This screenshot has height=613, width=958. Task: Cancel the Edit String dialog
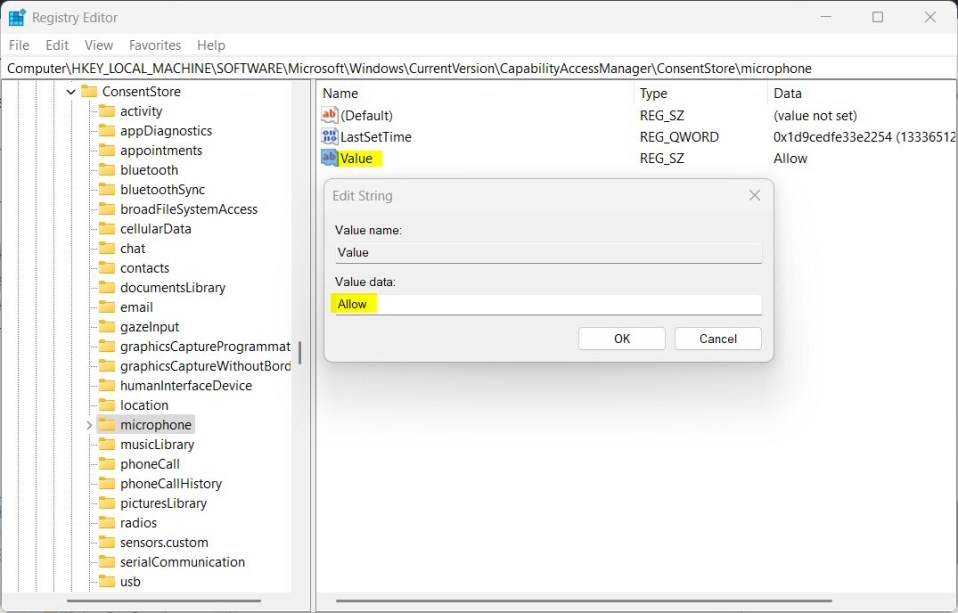click(718, 339)
